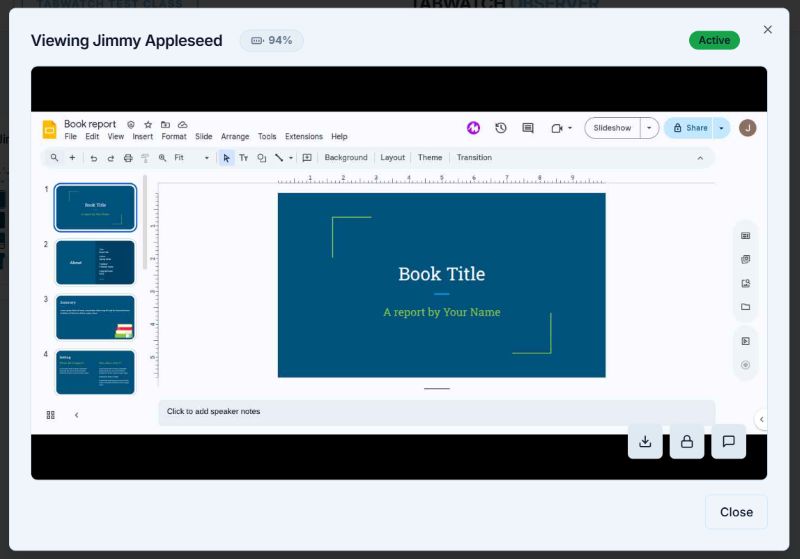
Task: Open version history clock icon
Action: click(501, 128)
